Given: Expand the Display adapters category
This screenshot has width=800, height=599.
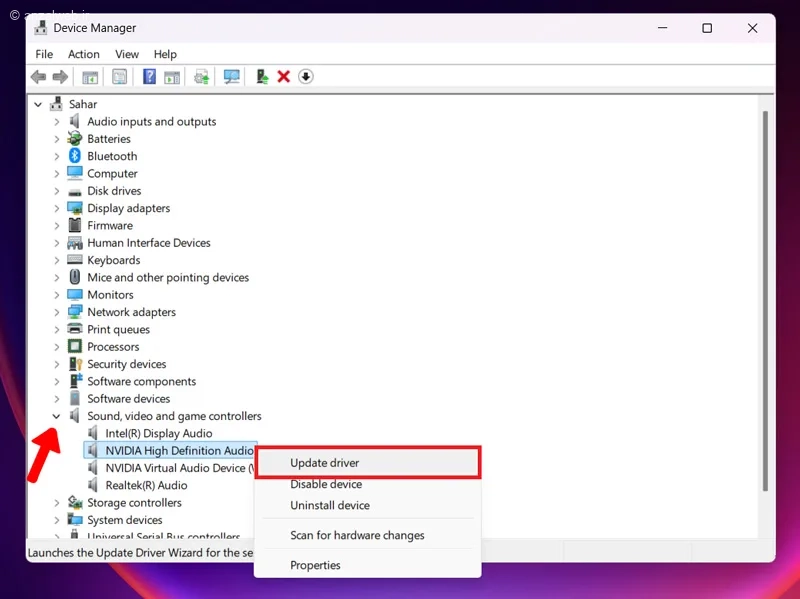Looking at the screenshot, I should click(x=57, y=208).
